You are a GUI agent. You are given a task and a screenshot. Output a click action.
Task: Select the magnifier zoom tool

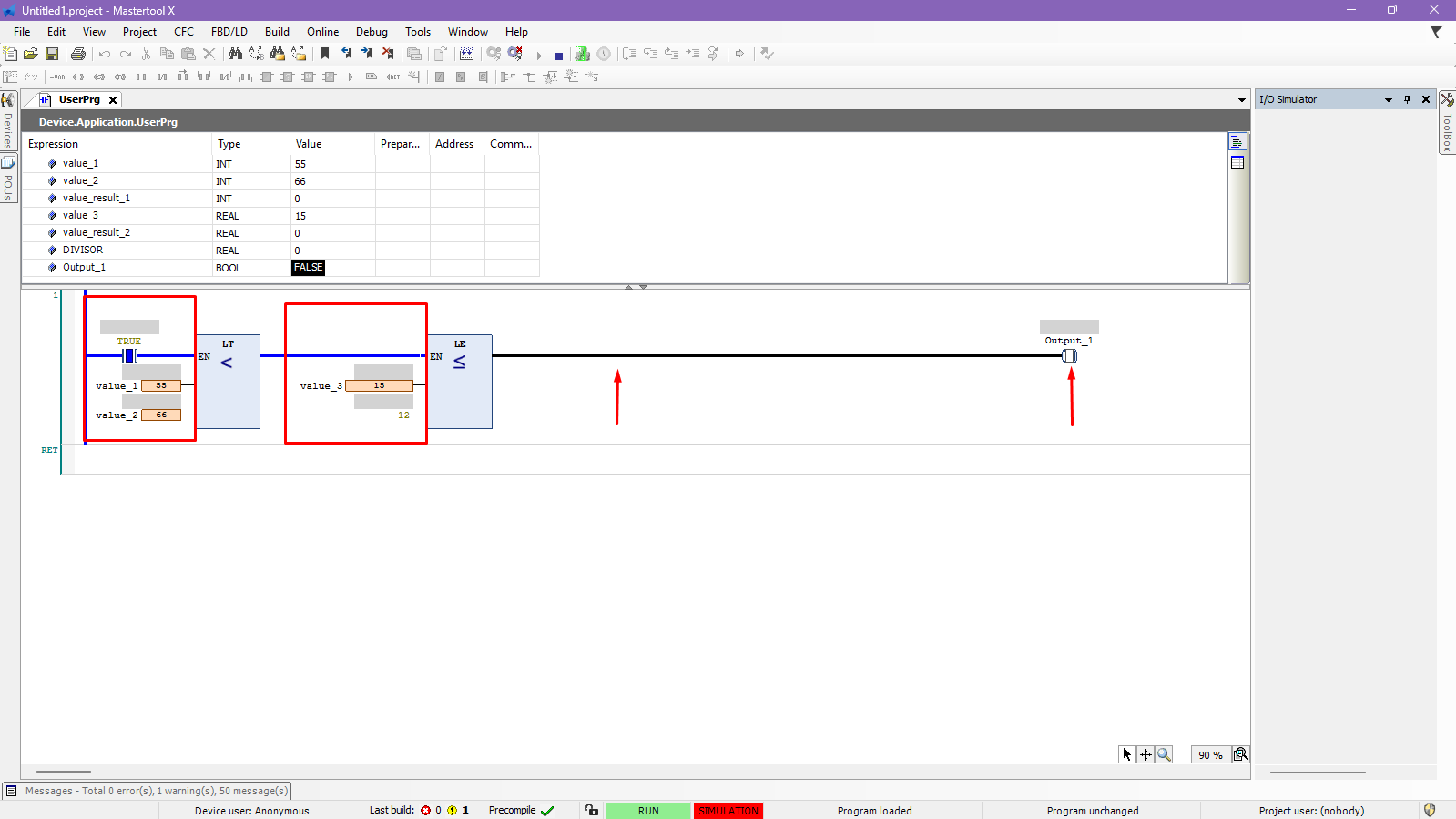(1164, 754)
